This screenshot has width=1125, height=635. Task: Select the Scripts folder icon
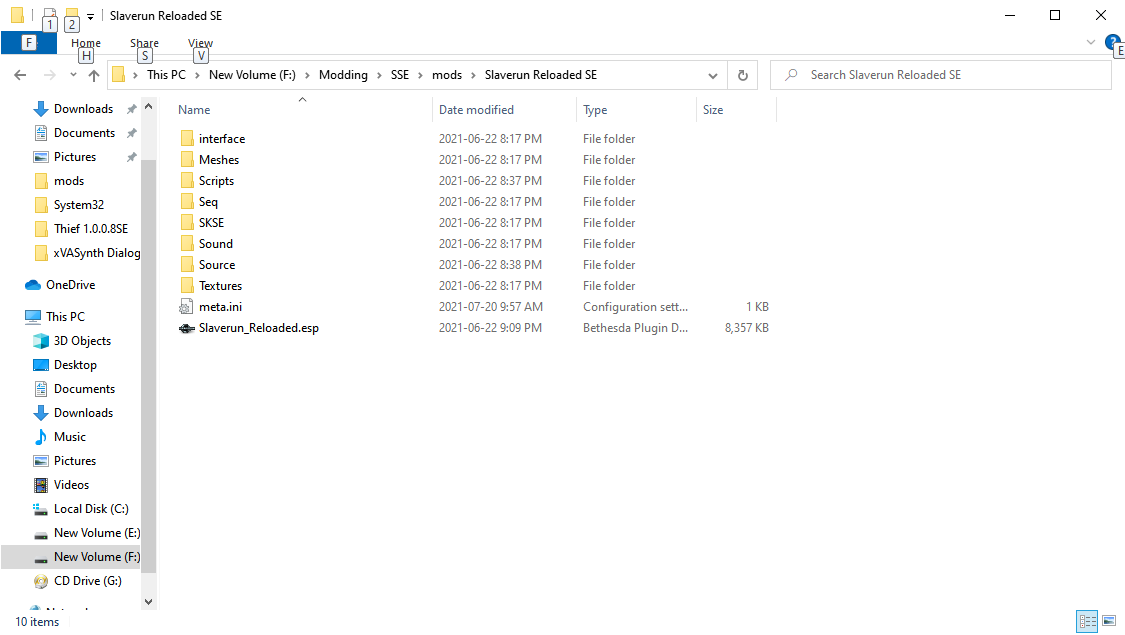coord(187,181)
